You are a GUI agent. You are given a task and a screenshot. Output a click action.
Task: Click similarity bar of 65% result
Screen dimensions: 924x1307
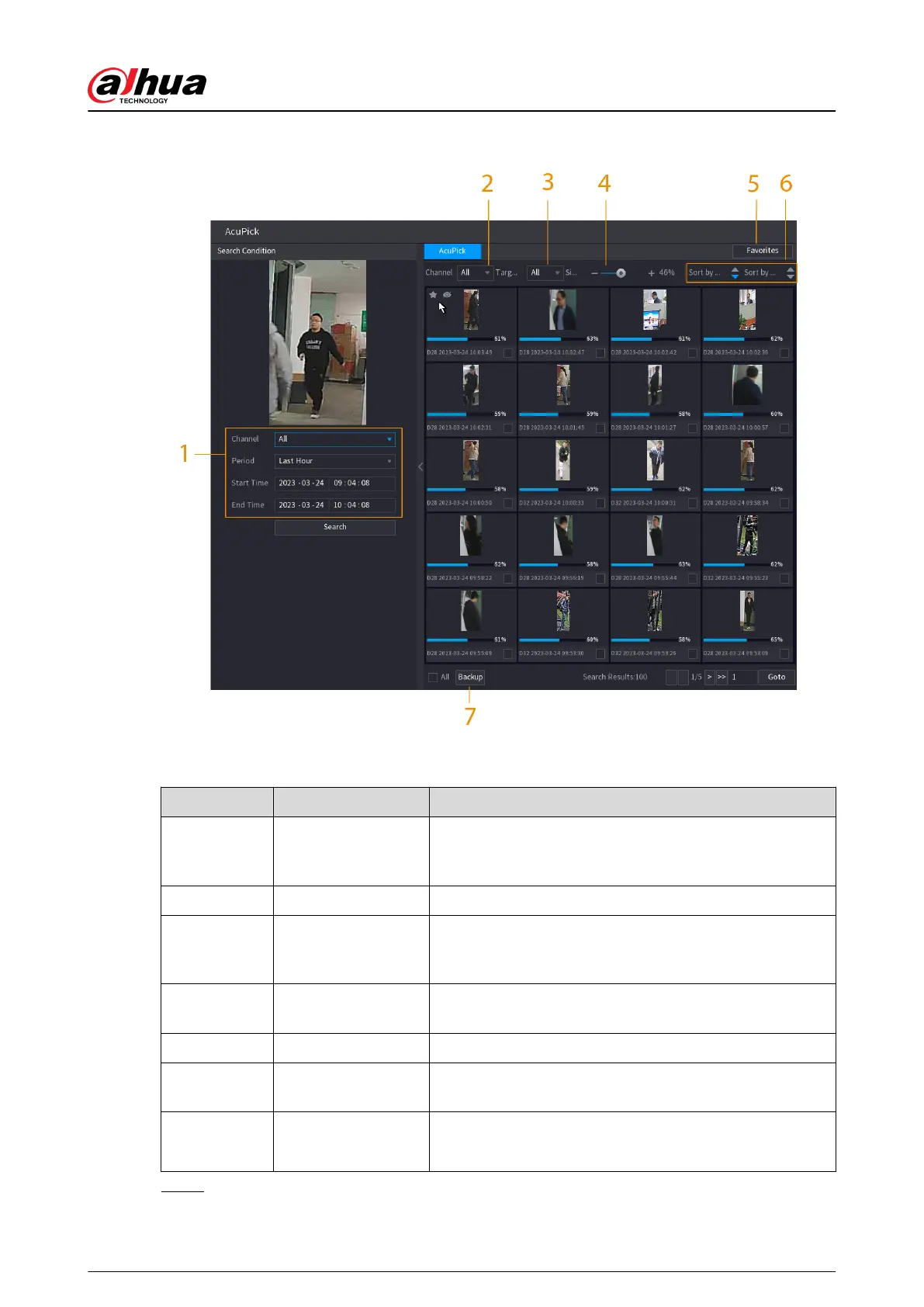click(x=735, y=640)
